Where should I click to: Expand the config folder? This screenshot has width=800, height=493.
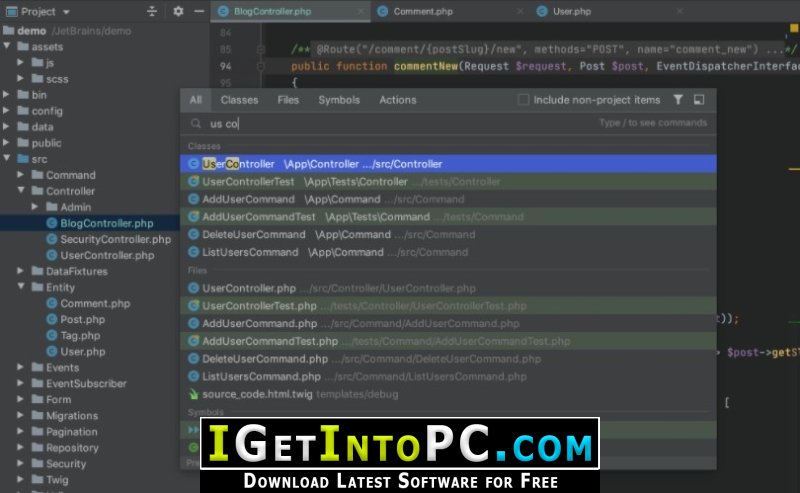[7, 111]
